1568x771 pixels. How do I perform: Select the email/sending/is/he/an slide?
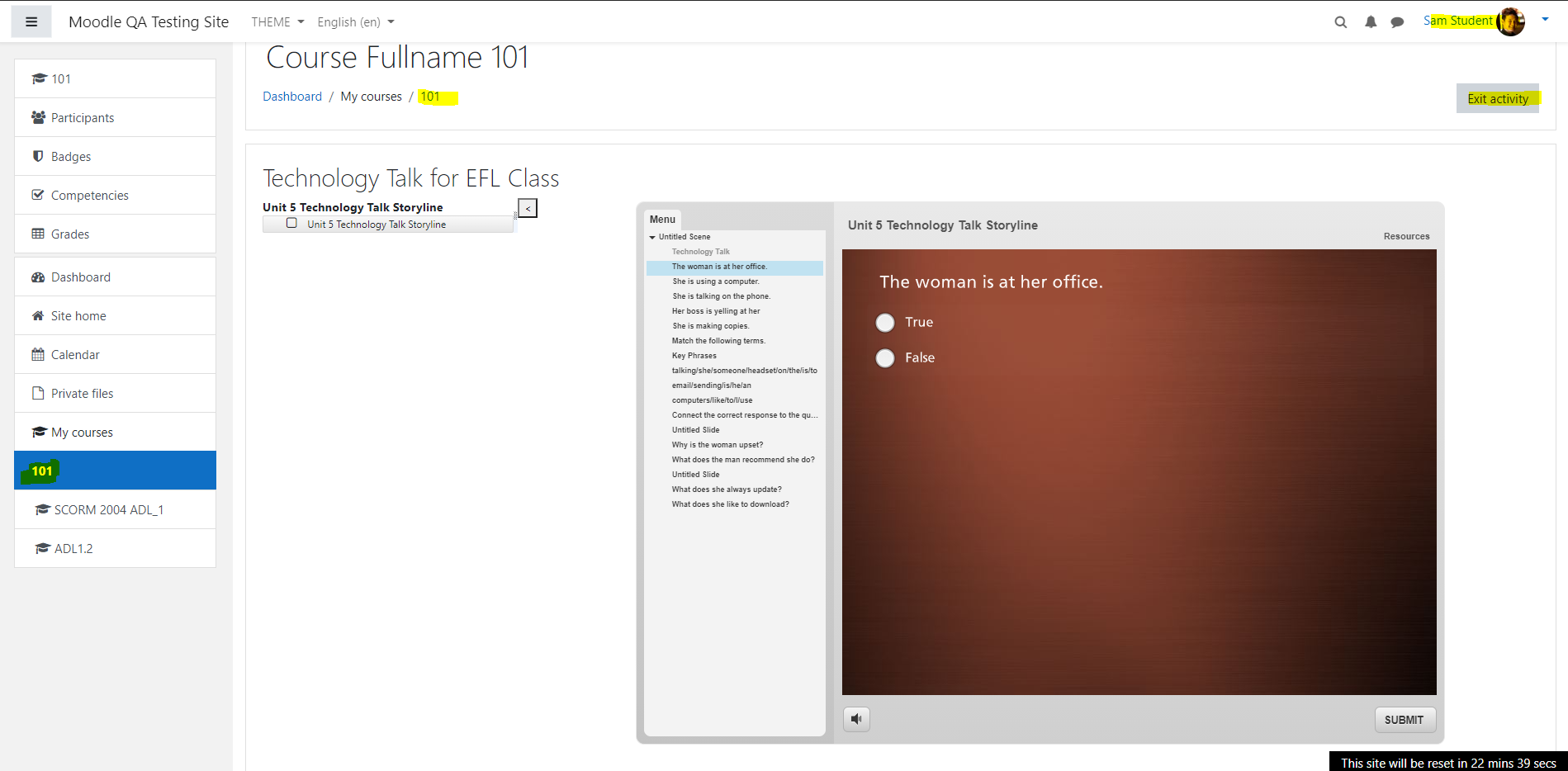pyautogui.click(x=712, y=385)
